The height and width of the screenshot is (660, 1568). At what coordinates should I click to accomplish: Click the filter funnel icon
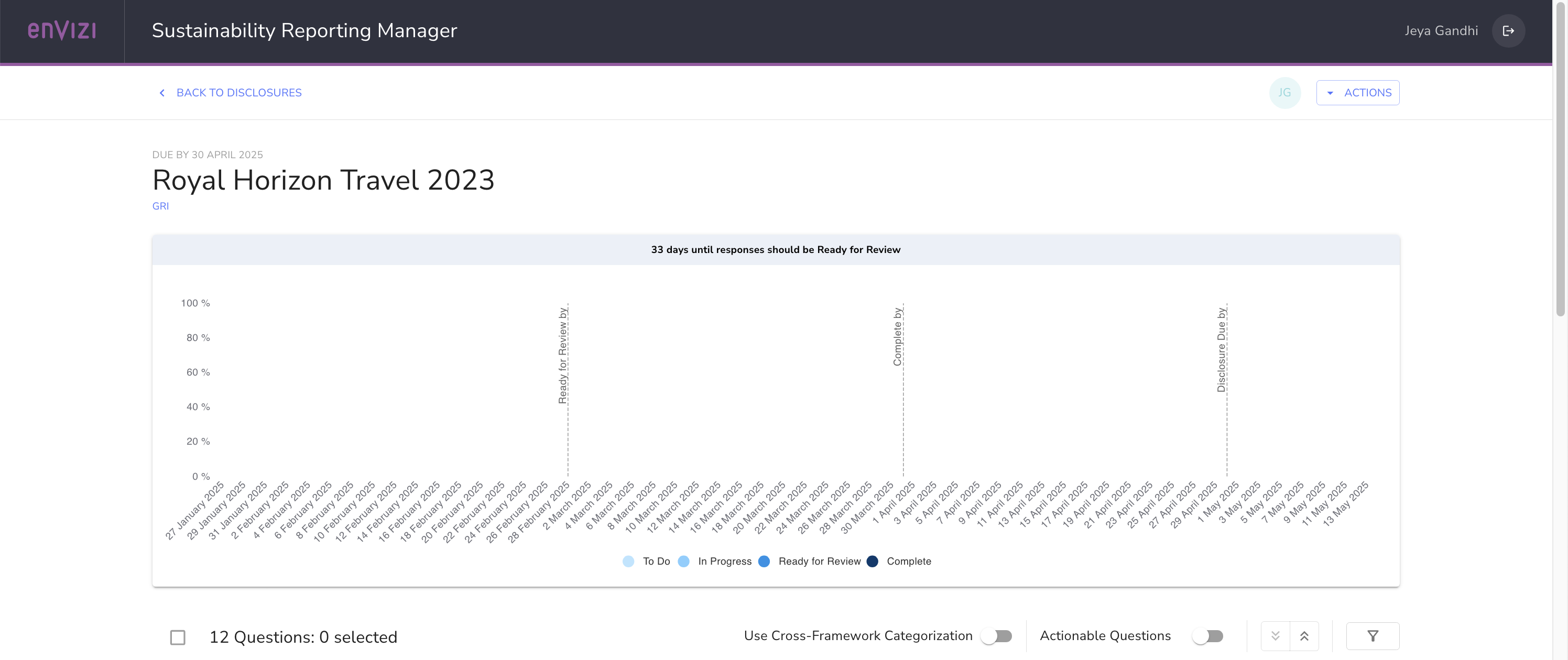point(1372,636)
